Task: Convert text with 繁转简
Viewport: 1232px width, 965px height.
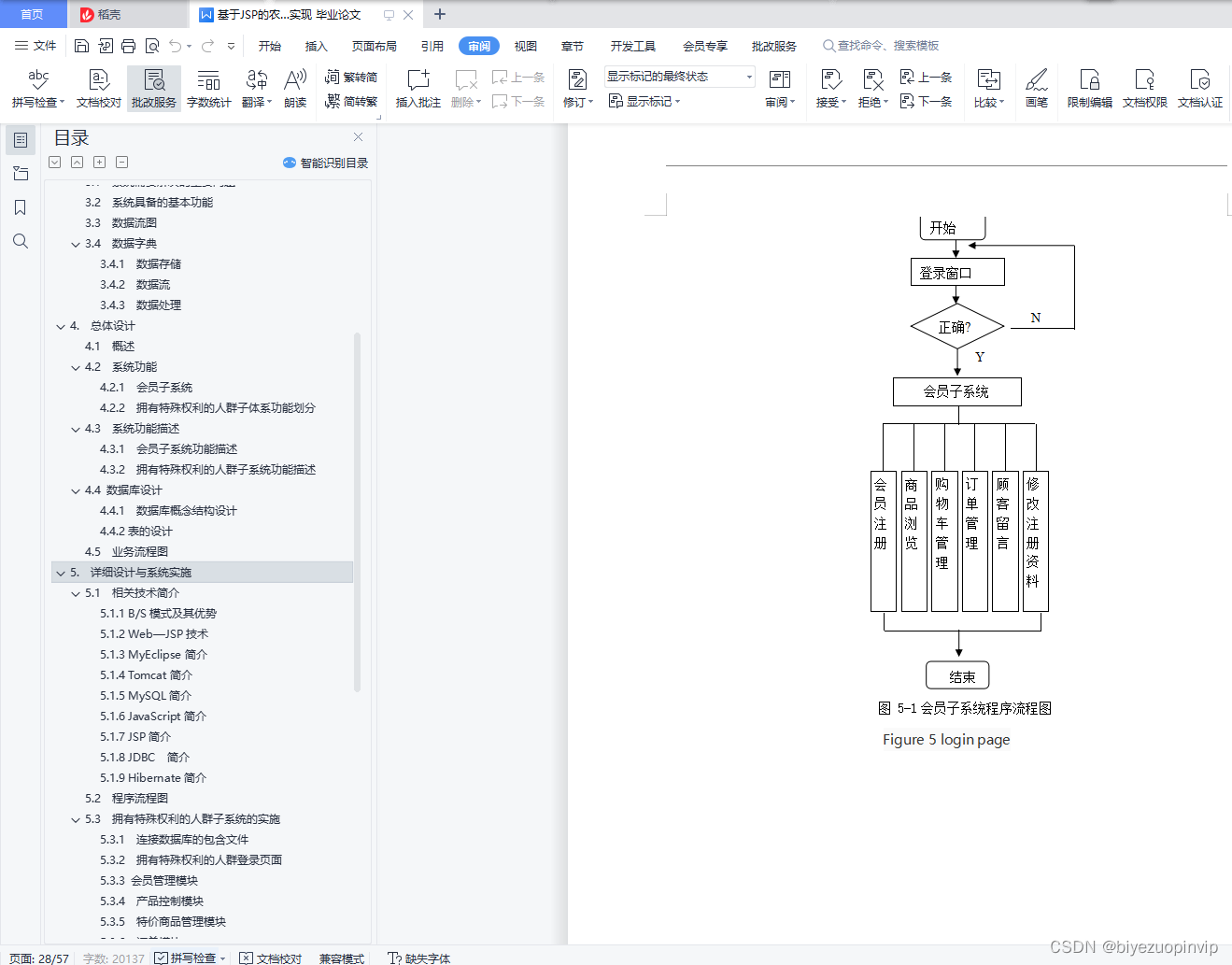Action: click(x=351, y=78)
